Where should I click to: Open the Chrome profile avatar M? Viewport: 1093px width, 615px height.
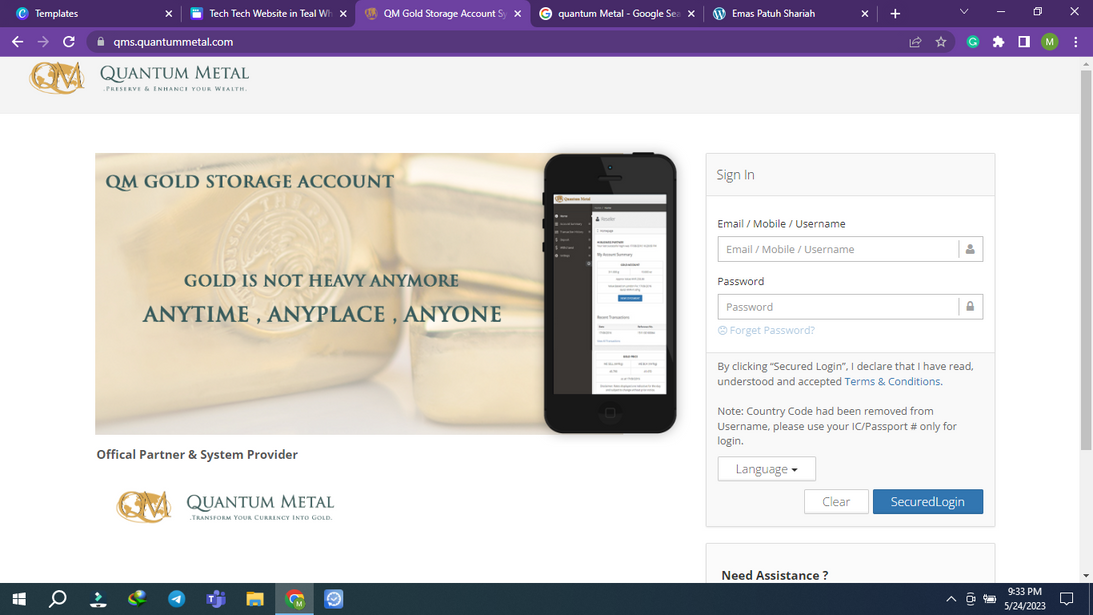[1050, 42]
